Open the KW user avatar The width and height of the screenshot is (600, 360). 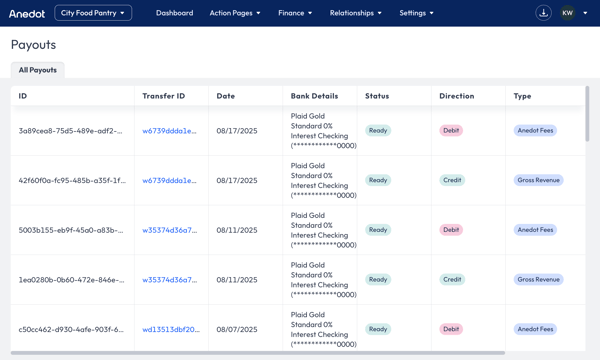pos(567,13)
